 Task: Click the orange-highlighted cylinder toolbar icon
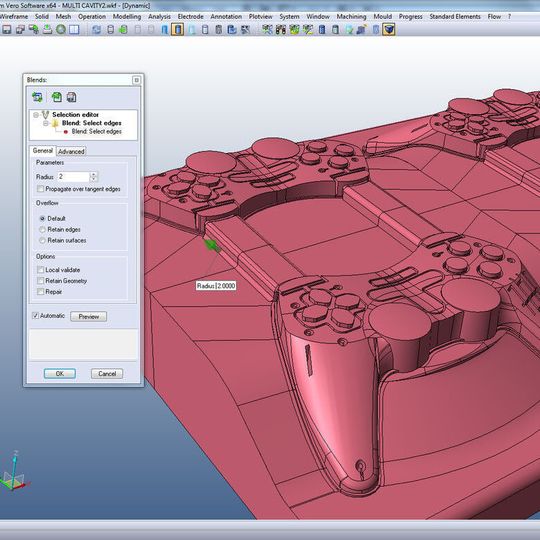(178, 30)
